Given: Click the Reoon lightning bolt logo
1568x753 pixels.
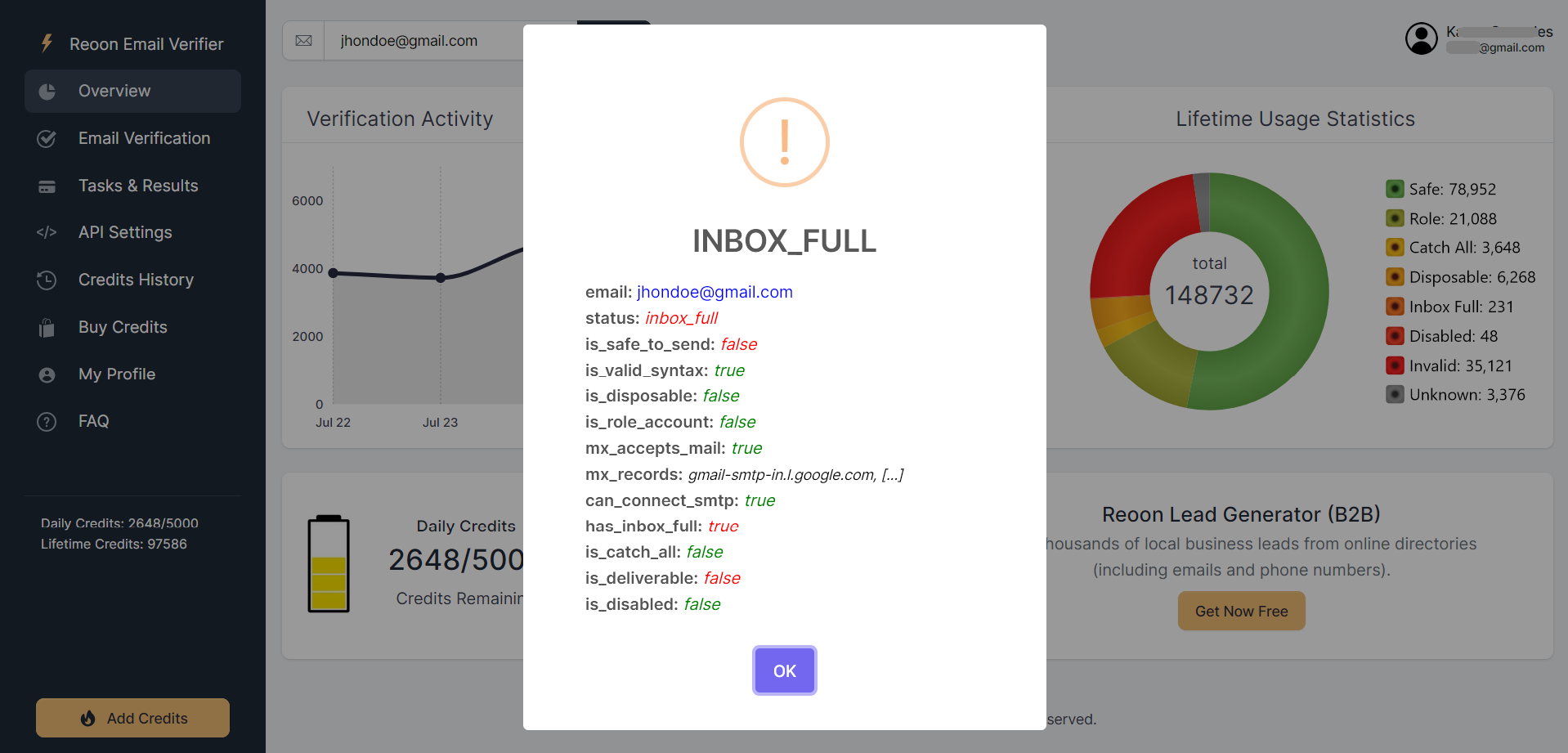Looking at the screenshot, I should pos(46,43).
